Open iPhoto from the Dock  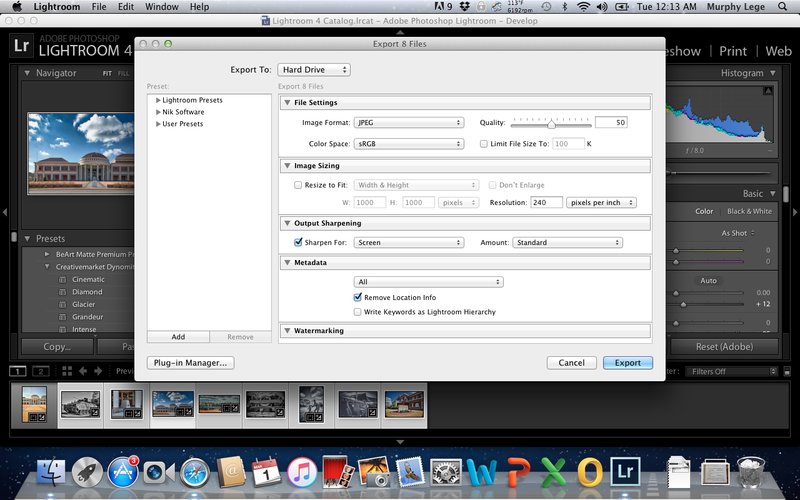pos(374,472)
